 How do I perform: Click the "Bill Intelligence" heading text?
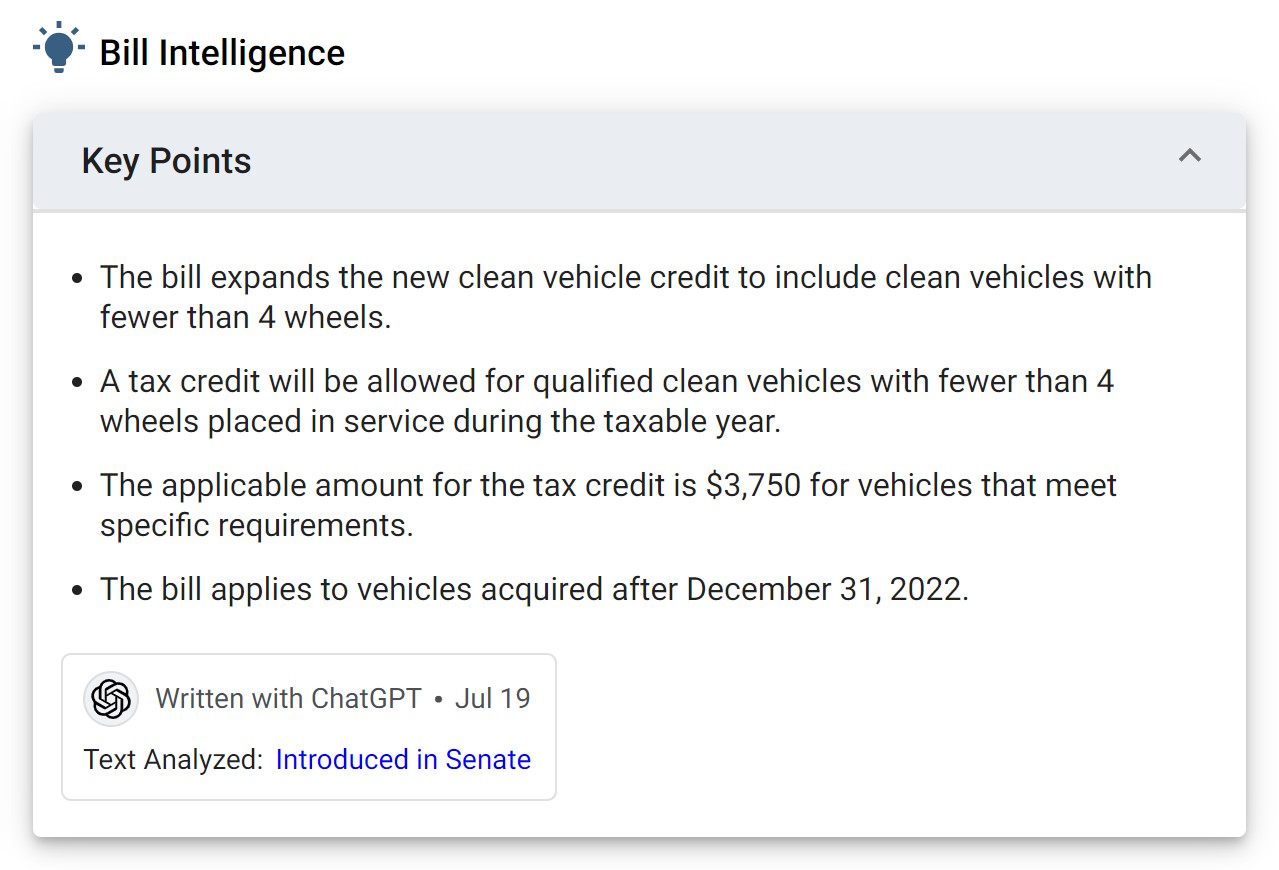coord(222,53)
